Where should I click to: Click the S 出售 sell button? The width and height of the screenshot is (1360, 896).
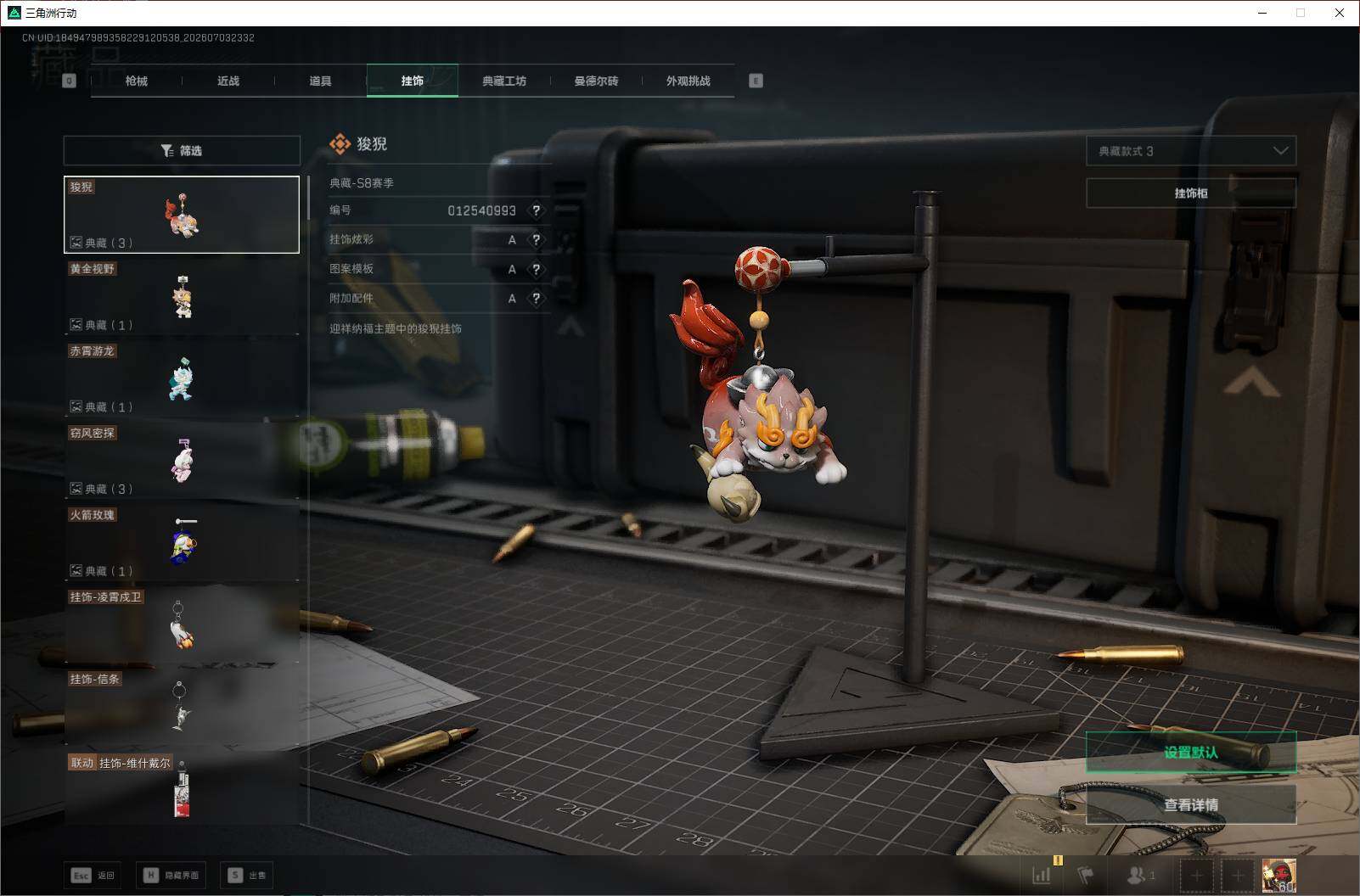coord(246,875)
